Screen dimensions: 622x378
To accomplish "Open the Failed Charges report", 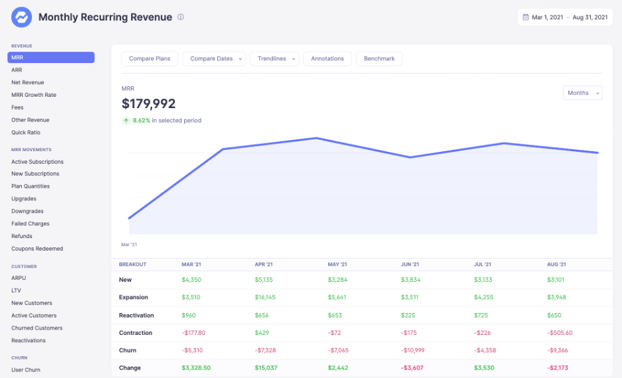I will (x=30, y=224).
